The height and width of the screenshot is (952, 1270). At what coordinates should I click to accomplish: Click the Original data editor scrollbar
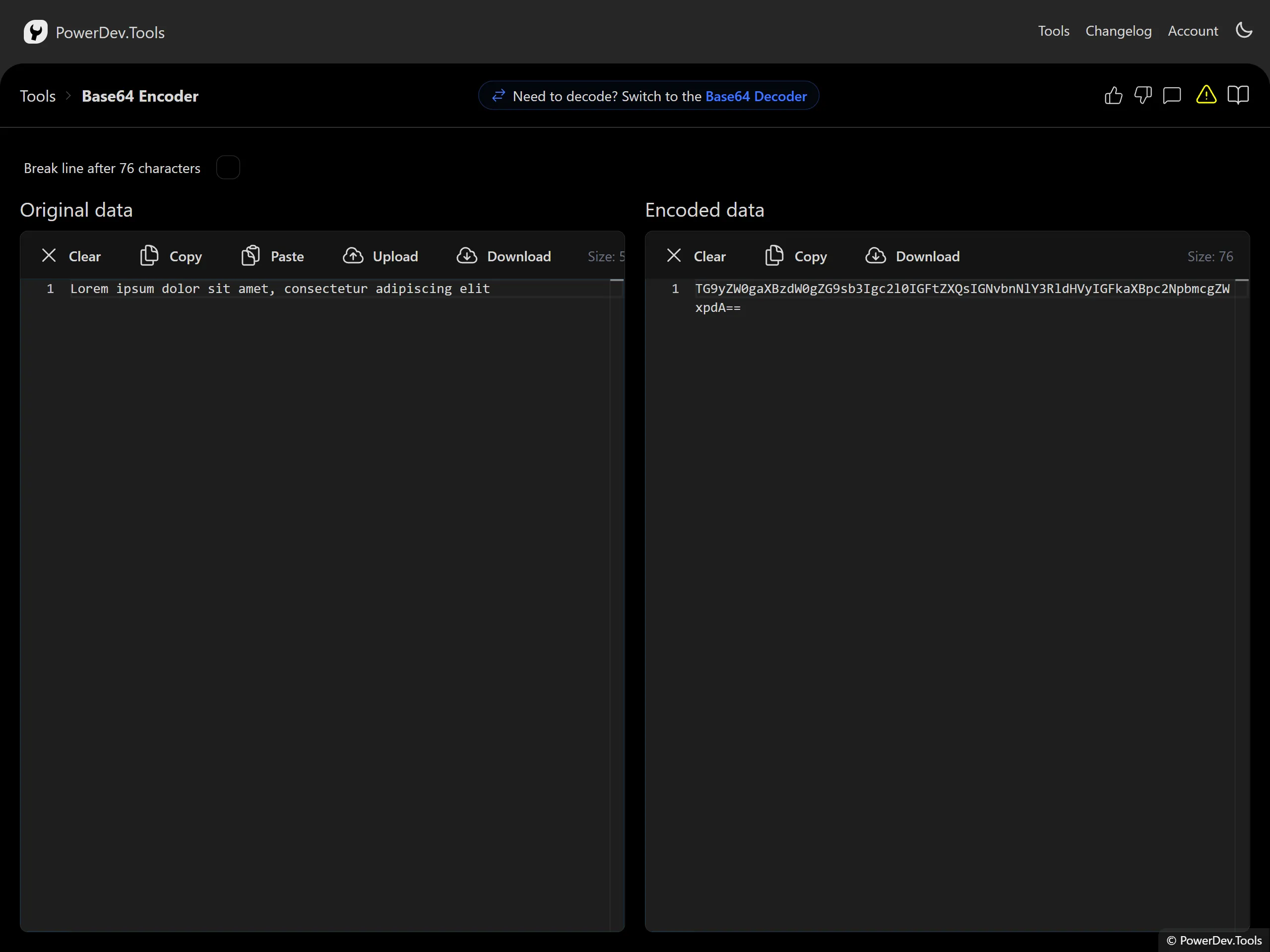click(x=617, y=605)
